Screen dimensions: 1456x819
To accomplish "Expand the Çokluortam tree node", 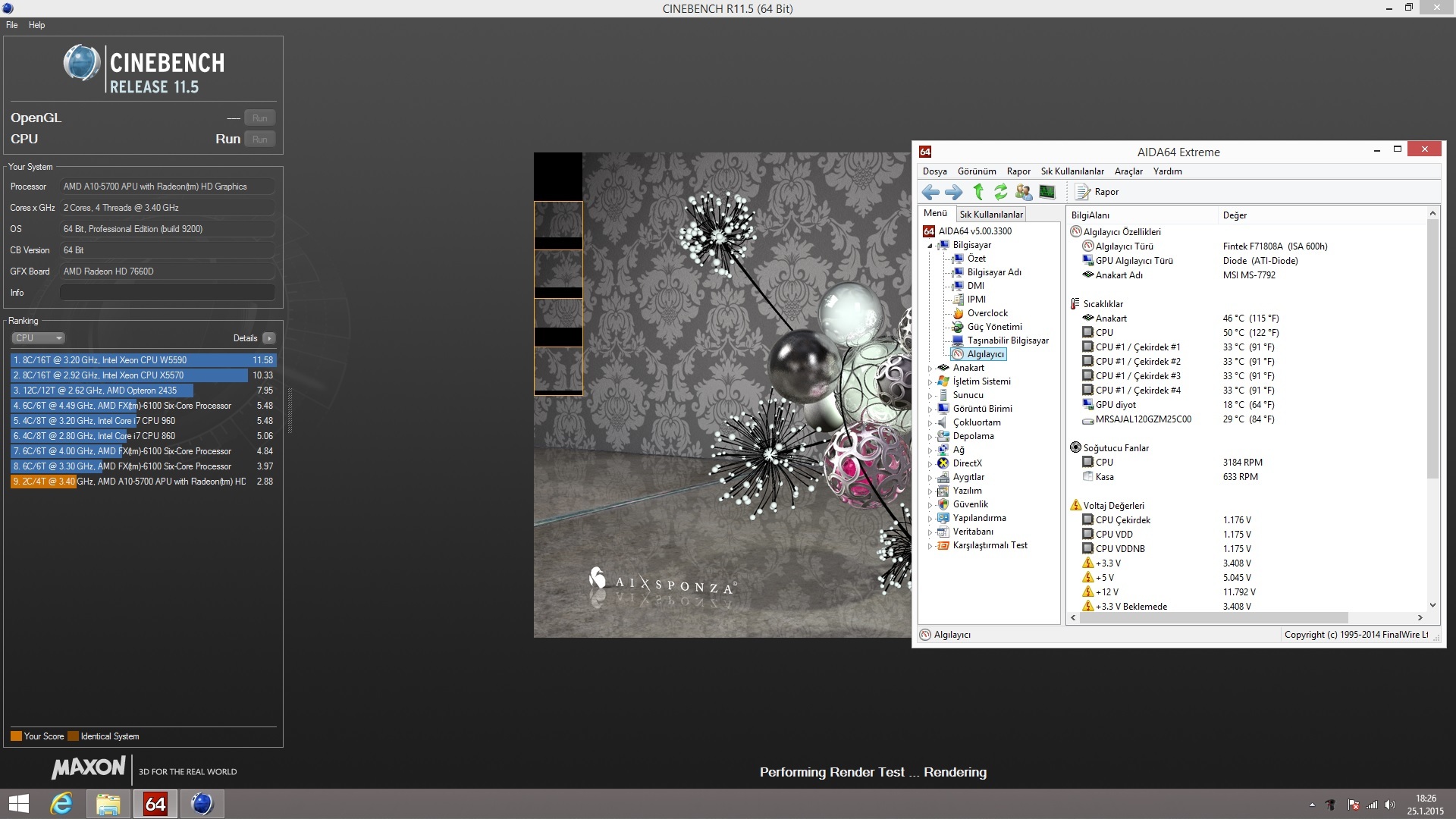I will [930, 423].
